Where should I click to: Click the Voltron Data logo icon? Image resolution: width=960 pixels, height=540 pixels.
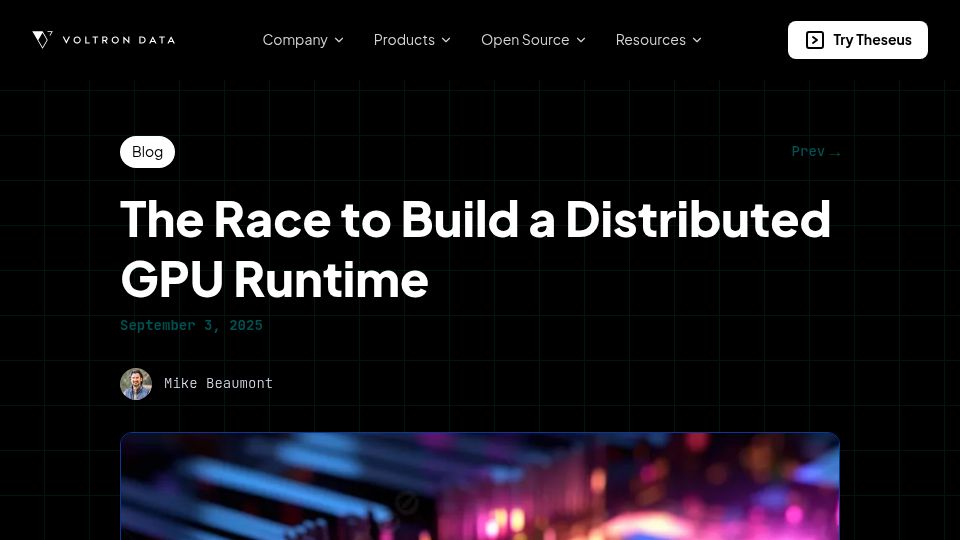[x=42, y=40]
